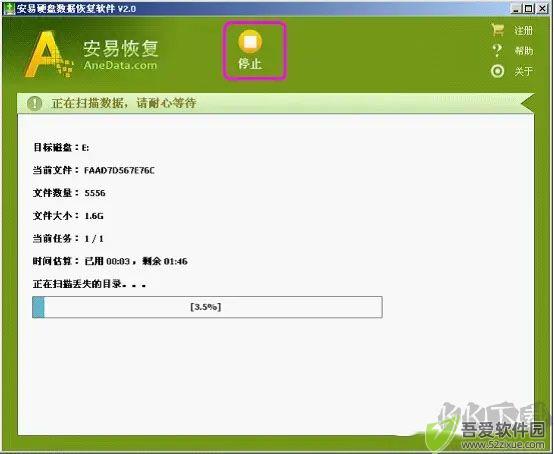Image resolution: width=554 pixels, height=454 pixels.
Task: Click the 停止 label under the stop icon
Action: [x=250, y=64]
